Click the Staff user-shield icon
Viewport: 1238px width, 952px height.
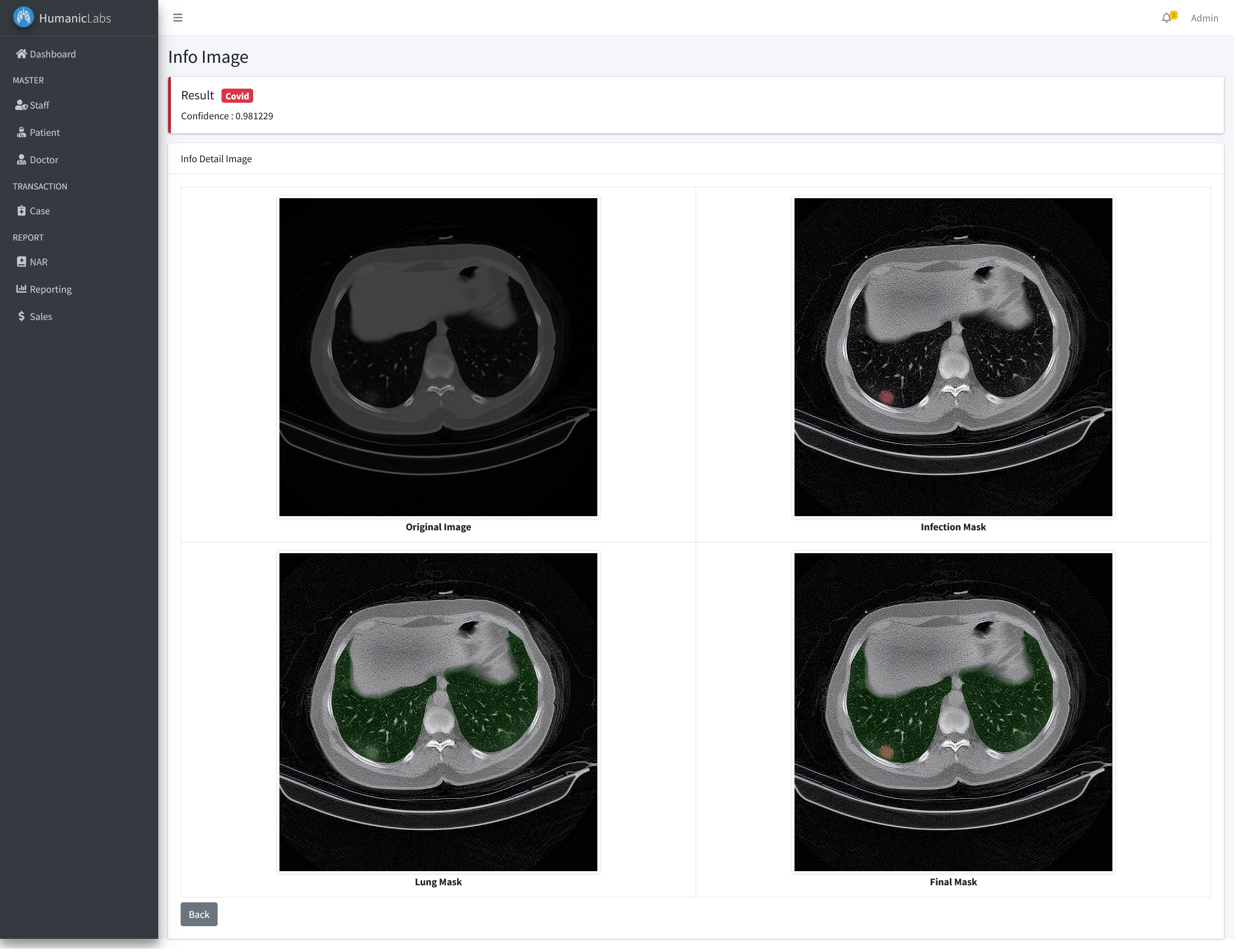pos(21,105)
